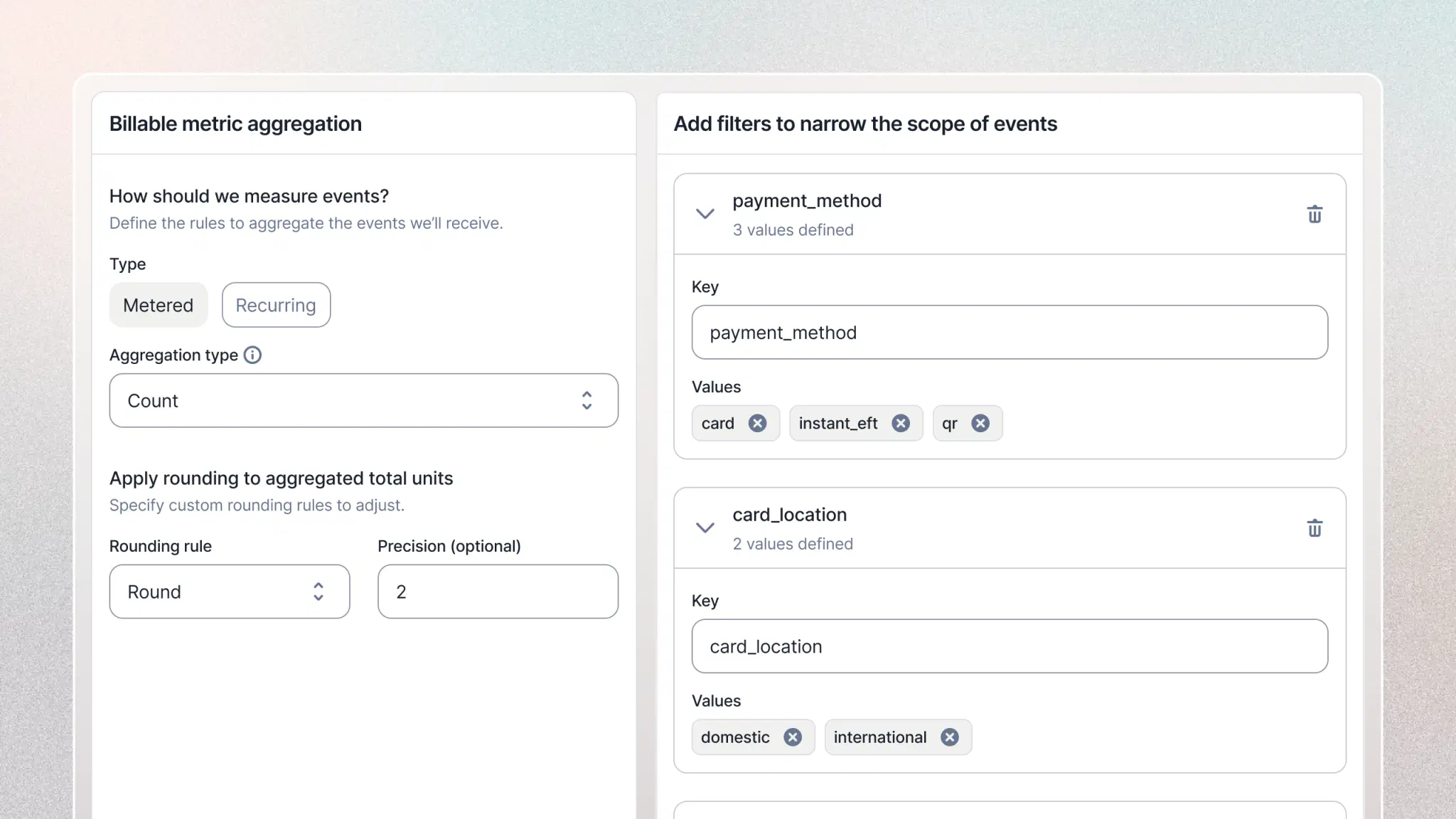Screen dimensions: 1456x819
Task: Open the Aggregation type dropdown showing Count
Action: (364, 400)
